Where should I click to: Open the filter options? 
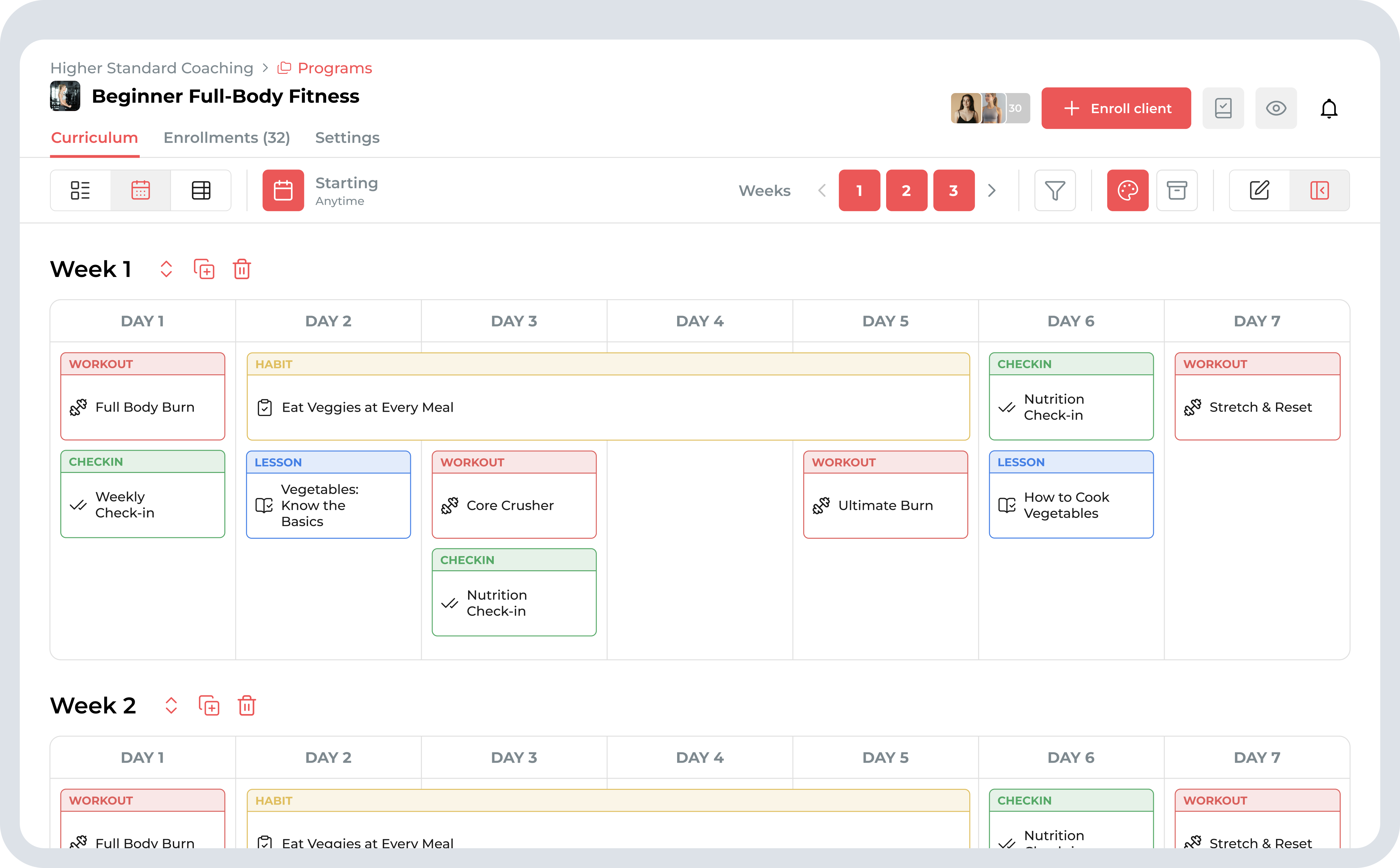click(x=1055, y=190)
